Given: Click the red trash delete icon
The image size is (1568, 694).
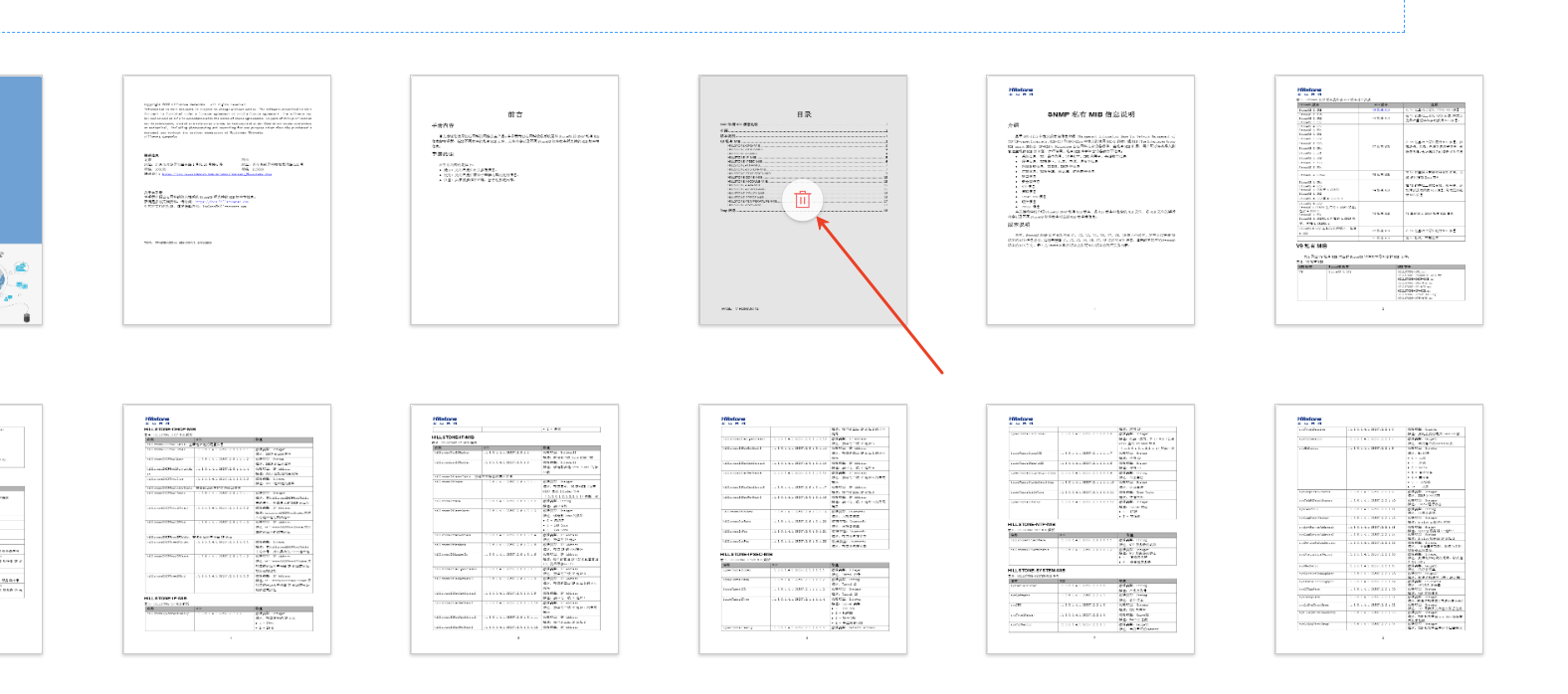Looking at the screenshot, I should [x=803, y=200].
